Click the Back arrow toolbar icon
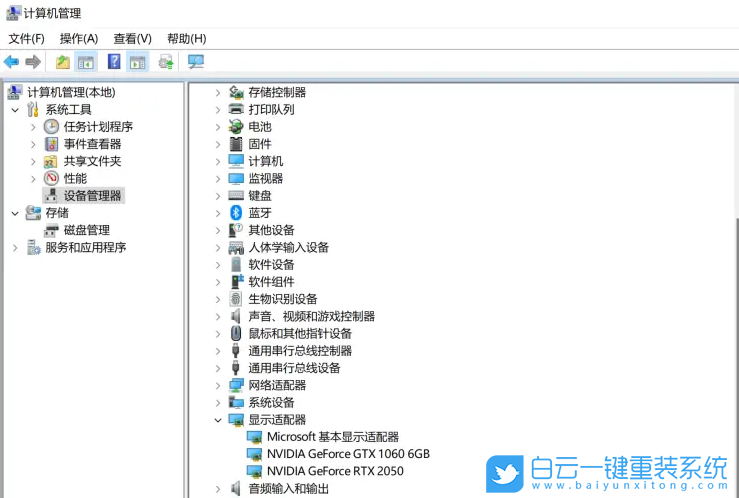The height and width of the screenshot is (498, 739). (x=11, y=62)
